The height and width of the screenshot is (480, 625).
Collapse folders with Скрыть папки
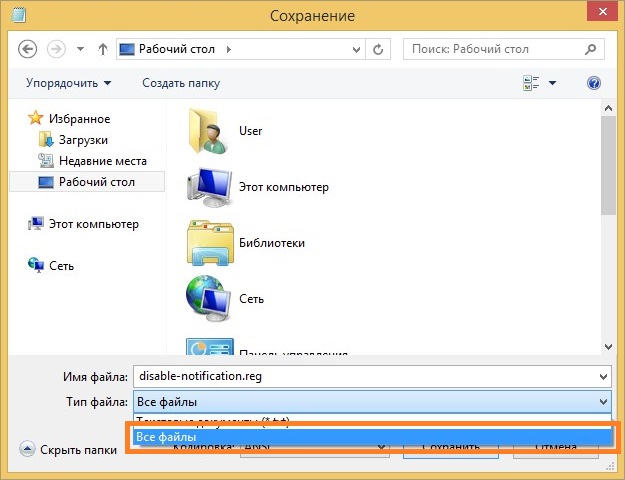point(68,450)
